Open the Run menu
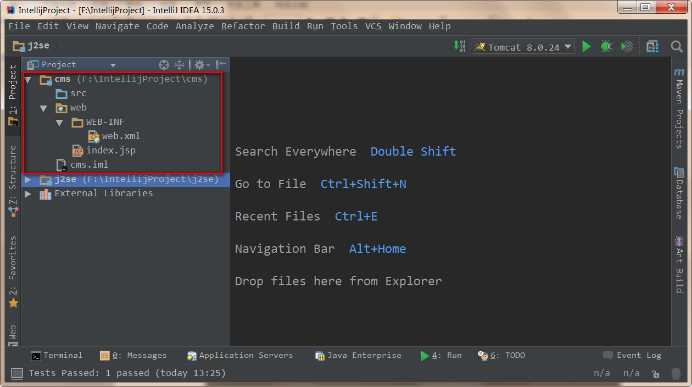This screenshot has width=692, height=387. [x=315, y=26]
